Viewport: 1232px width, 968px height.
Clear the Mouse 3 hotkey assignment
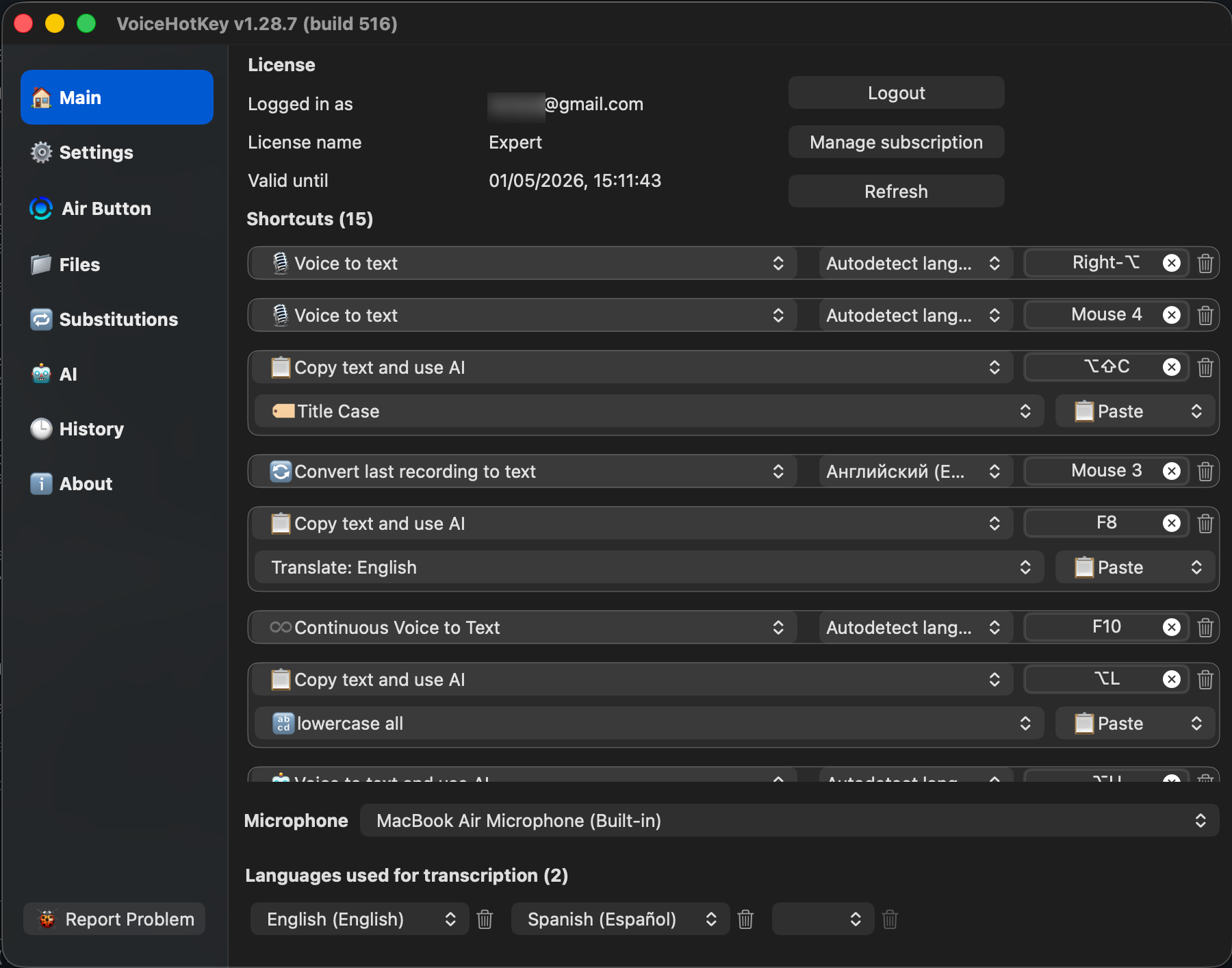point(1172,471)
